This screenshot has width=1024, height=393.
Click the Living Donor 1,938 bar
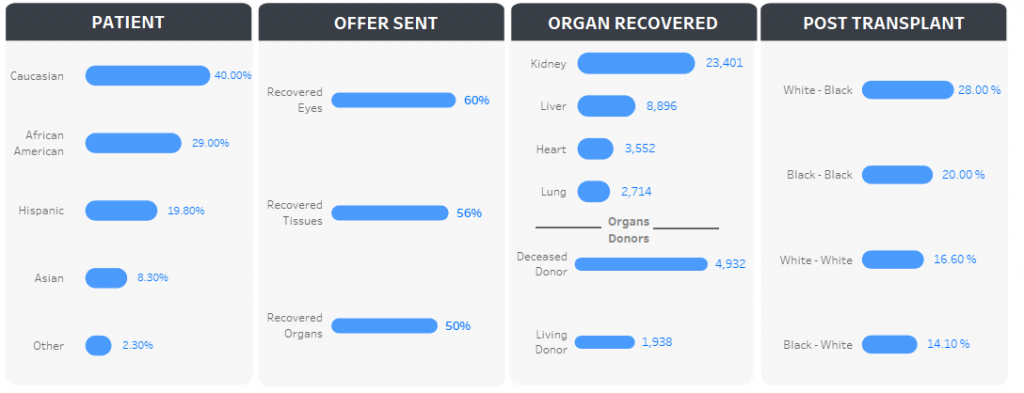tap(605, 342)
